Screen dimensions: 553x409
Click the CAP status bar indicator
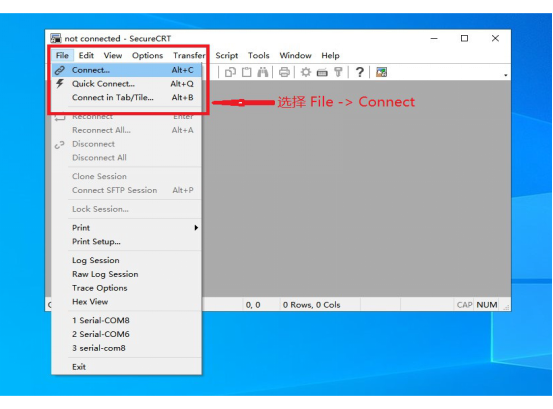point(464,305)
